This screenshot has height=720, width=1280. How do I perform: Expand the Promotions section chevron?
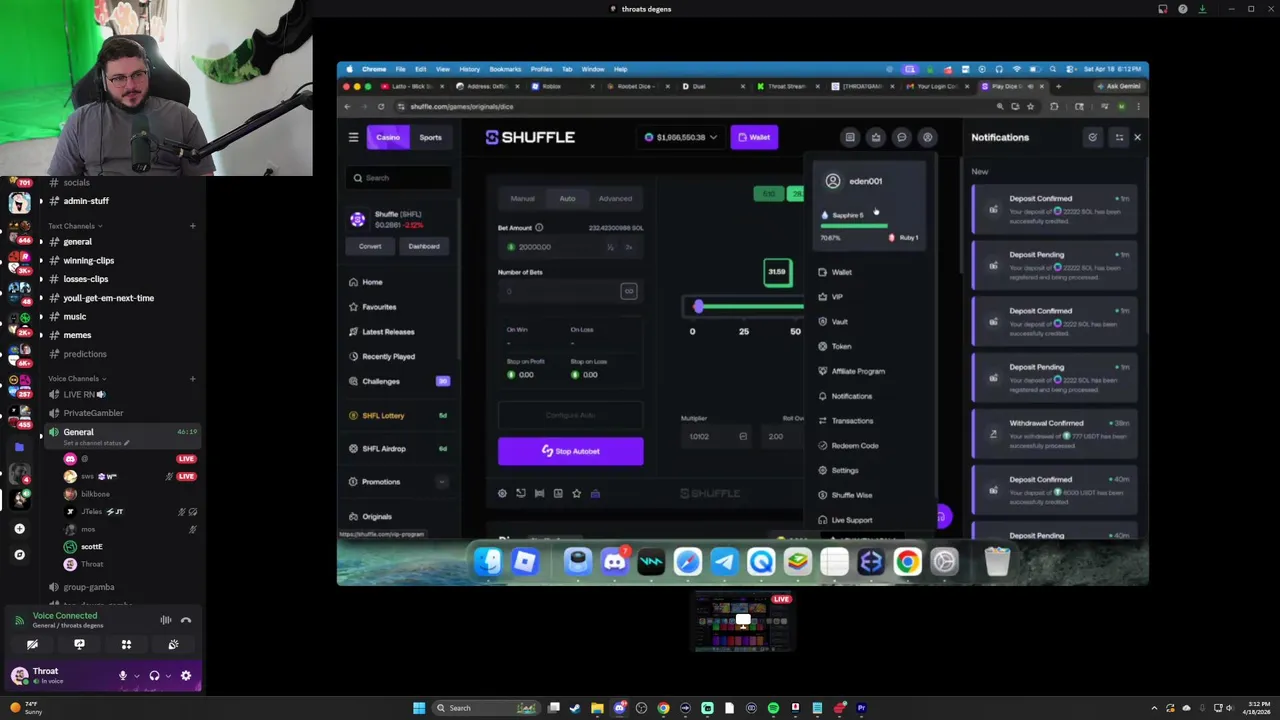click(442, 482)
